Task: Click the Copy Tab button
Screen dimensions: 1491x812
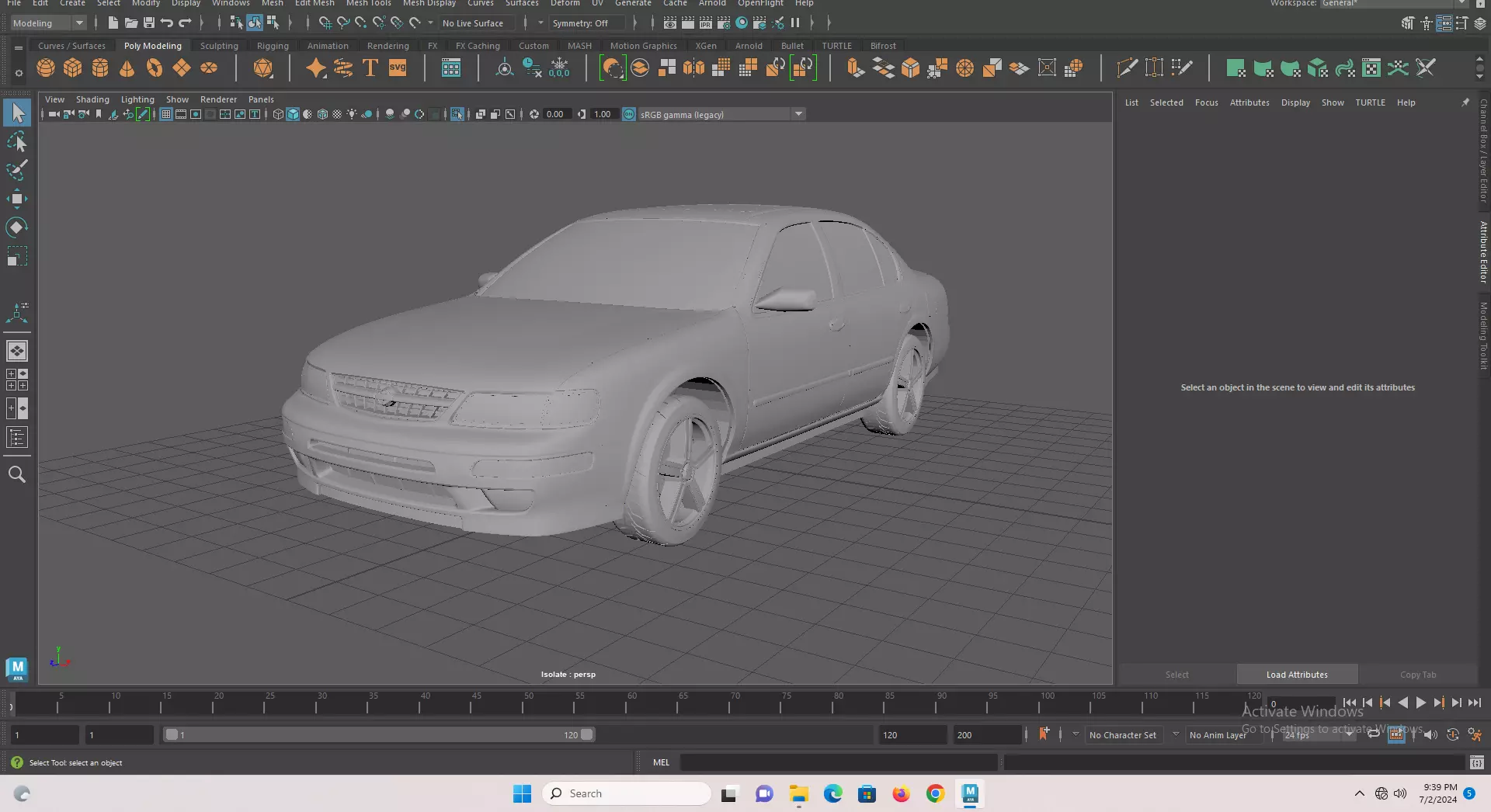Action: click(1418, 675)
